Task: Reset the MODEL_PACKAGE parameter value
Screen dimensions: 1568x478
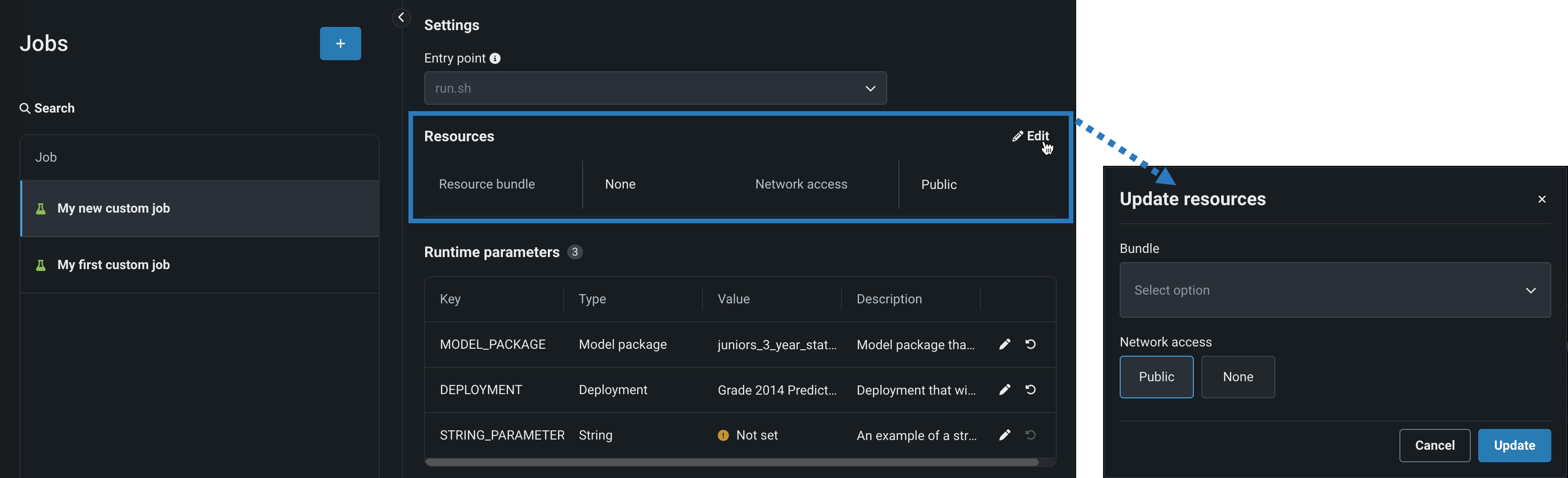Action: click(1030, 344)
